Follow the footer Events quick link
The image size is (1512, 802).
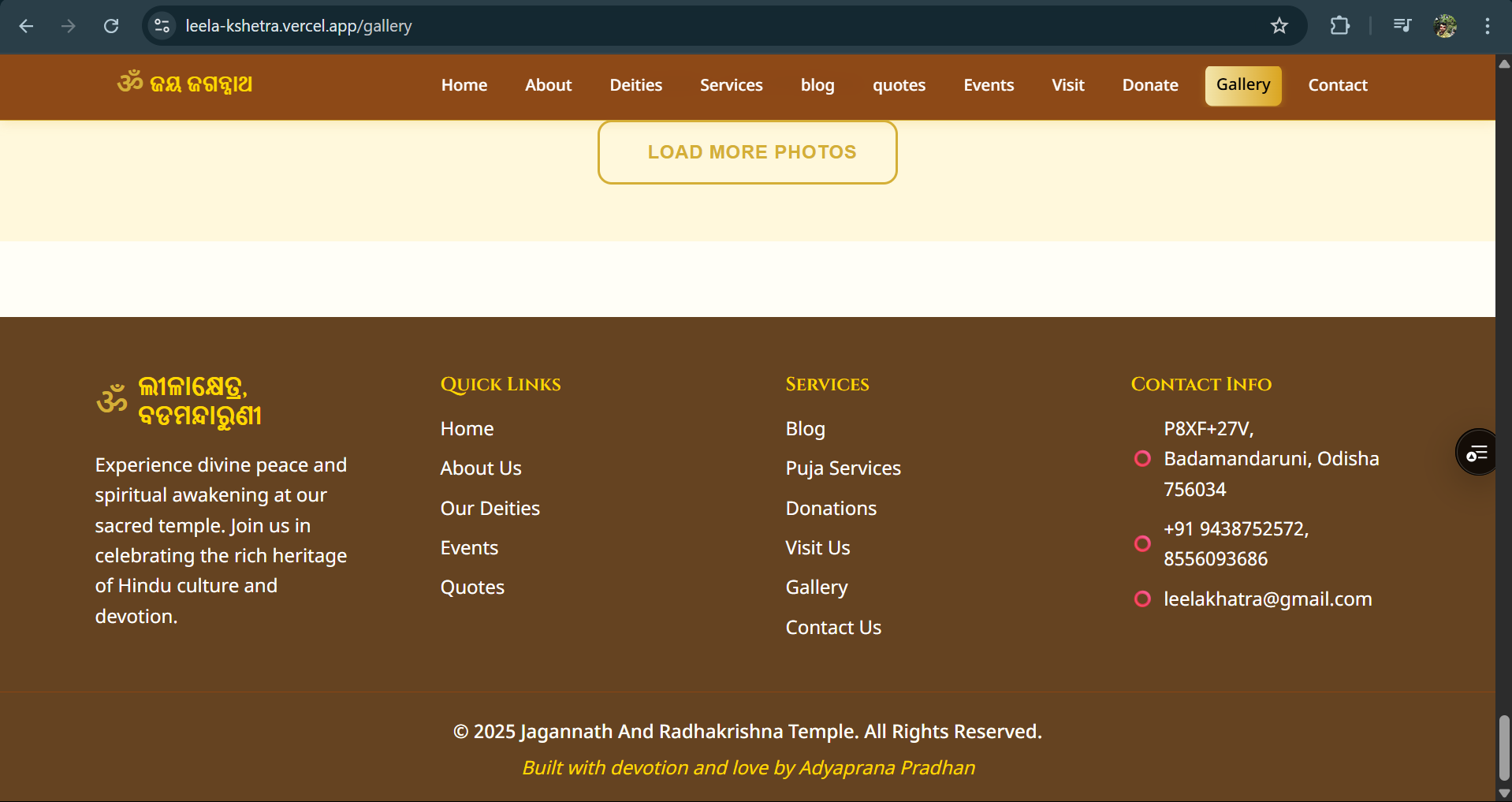(469, 548)
